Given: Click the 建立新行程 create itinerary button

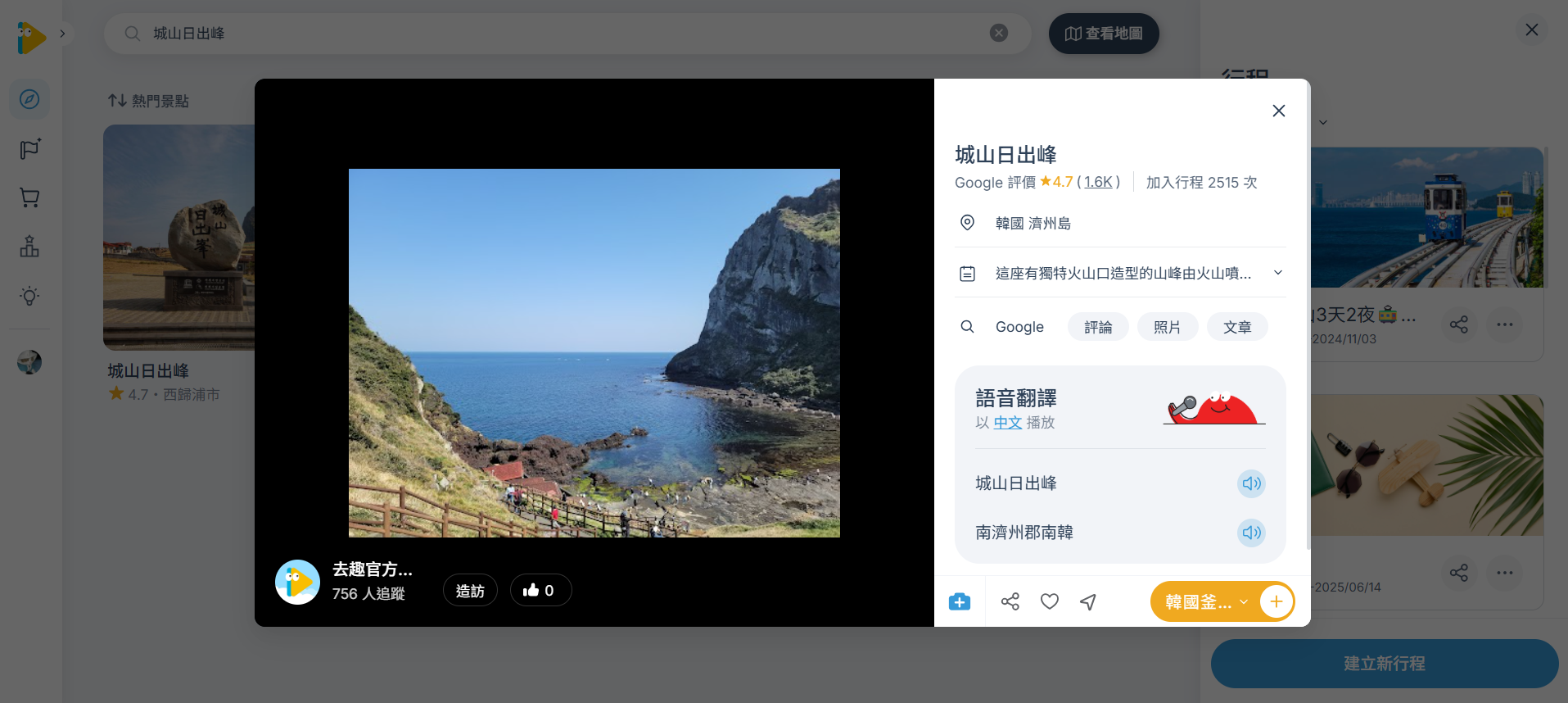Looking at the screenshot, I should (x=1385, y=664).
